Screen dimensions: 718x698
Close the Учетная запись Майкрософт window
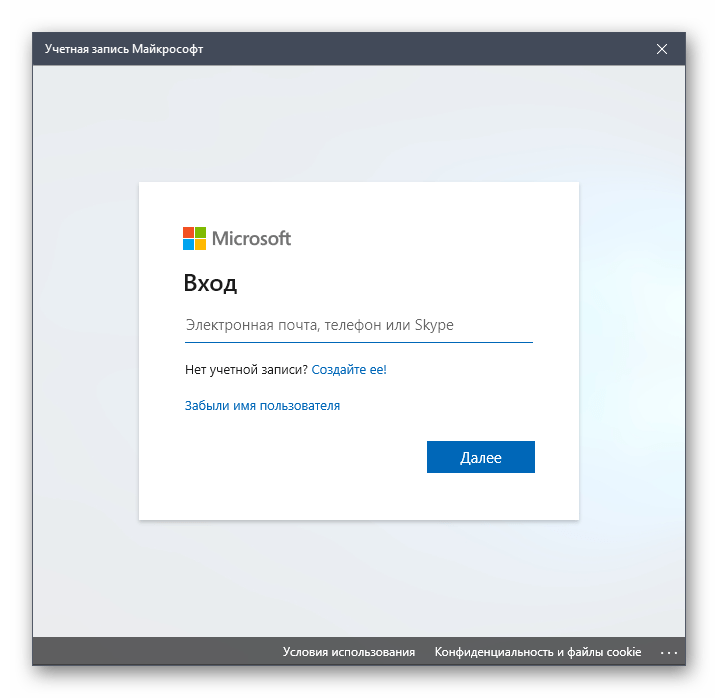[x=662, y=49]
